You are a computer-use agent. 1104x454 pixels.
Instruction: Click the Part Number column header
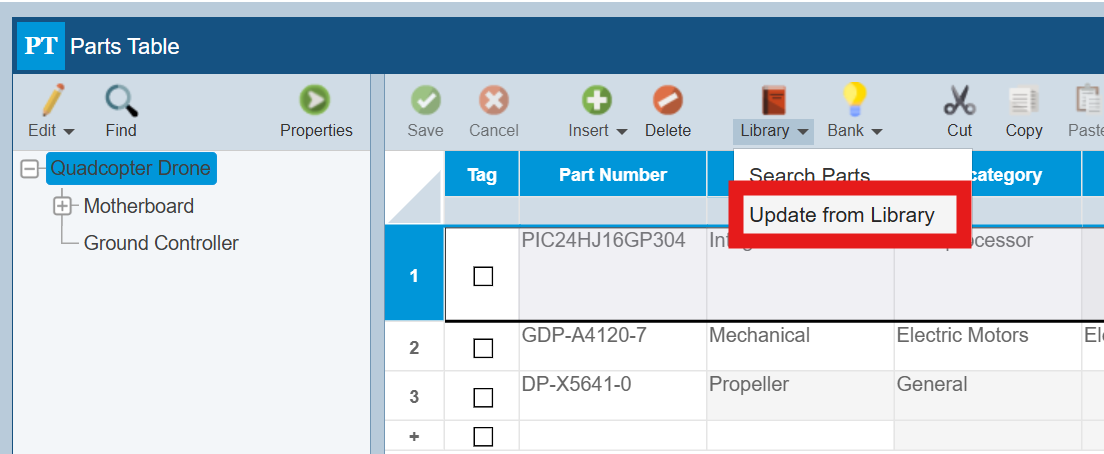coord(612,175)
